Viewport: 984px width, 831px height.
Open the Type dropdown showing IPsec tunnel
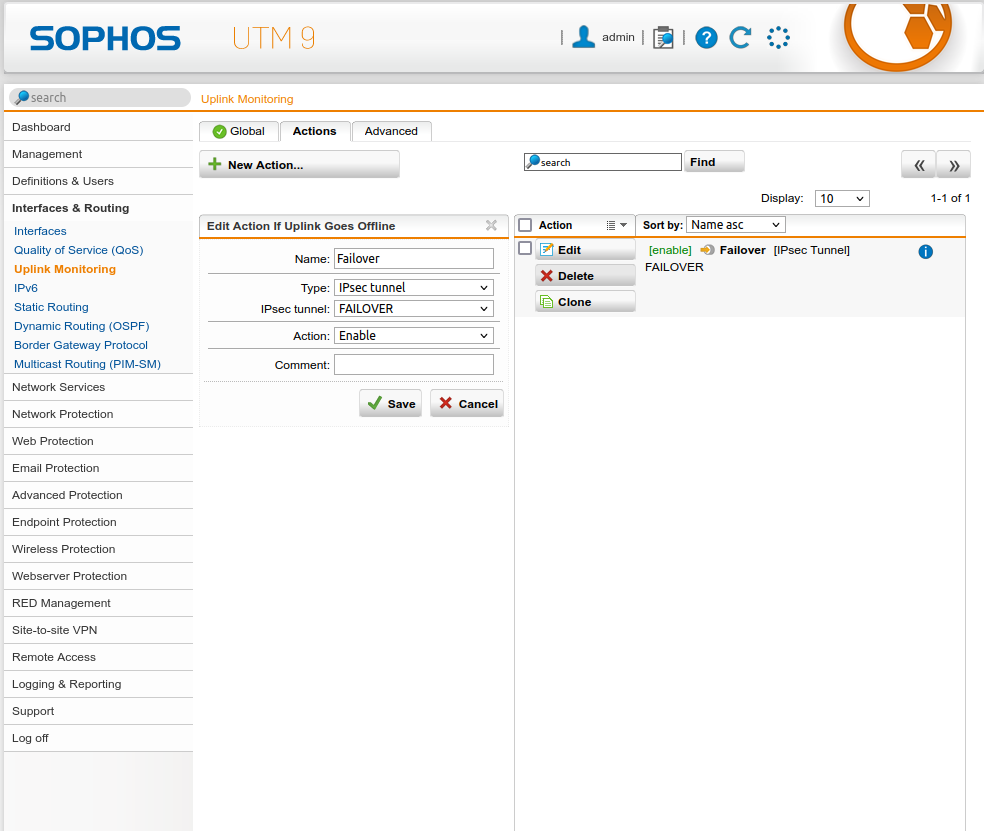click(x=413, y=288)
